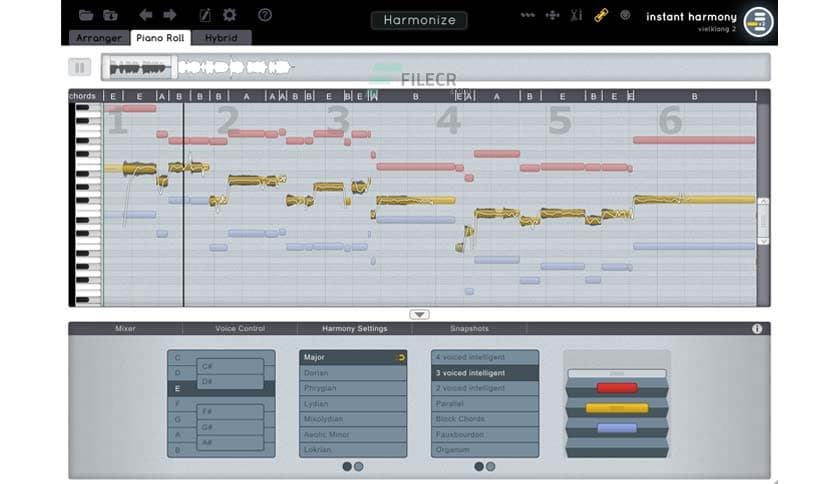Screen dimensions: 836x484
Task: Choose the Major scale
Action: pos(353,357)
